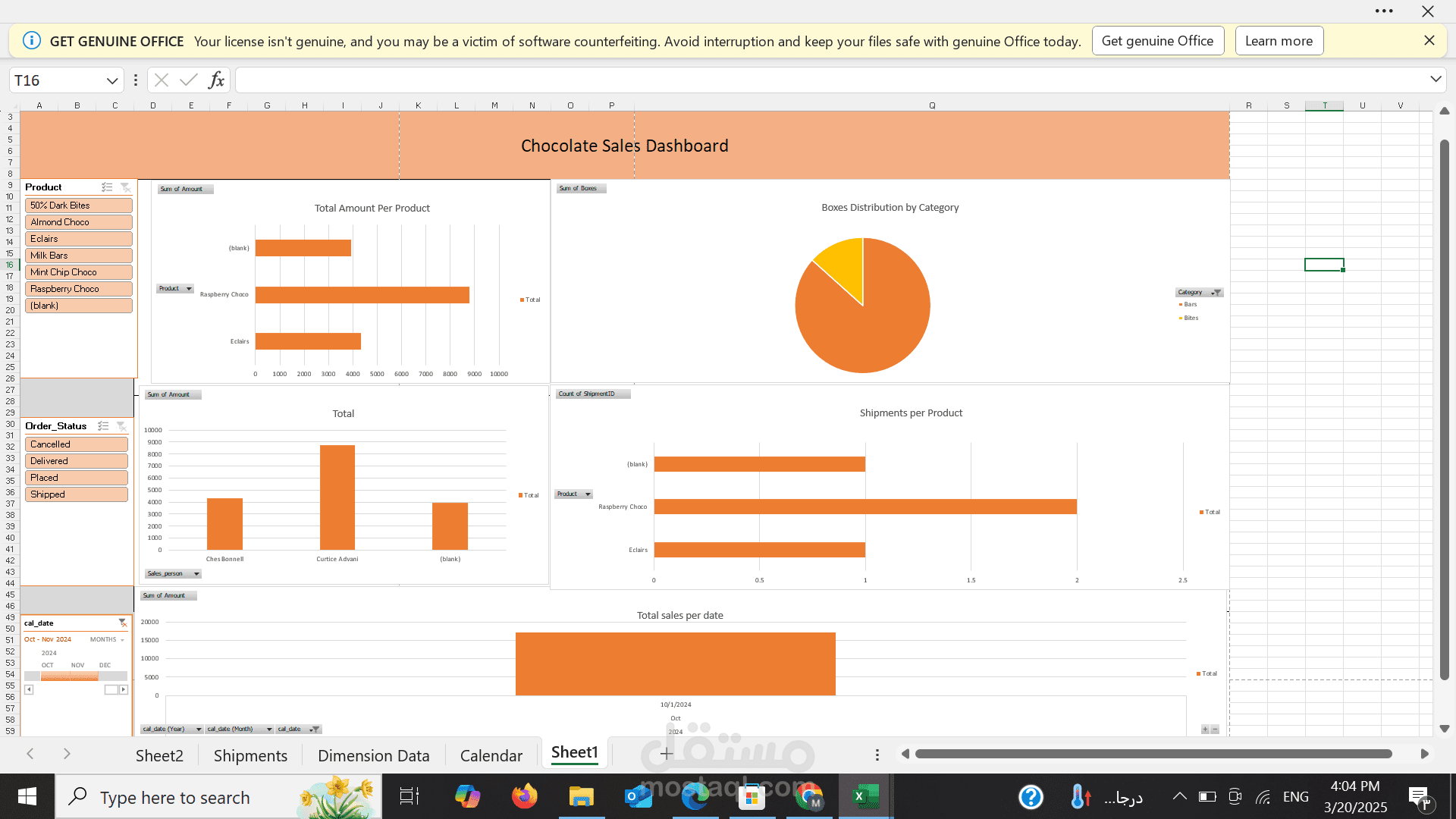Click the timeline scroll-right arrow
This screenshot has width=1456, height=819.
124,689
